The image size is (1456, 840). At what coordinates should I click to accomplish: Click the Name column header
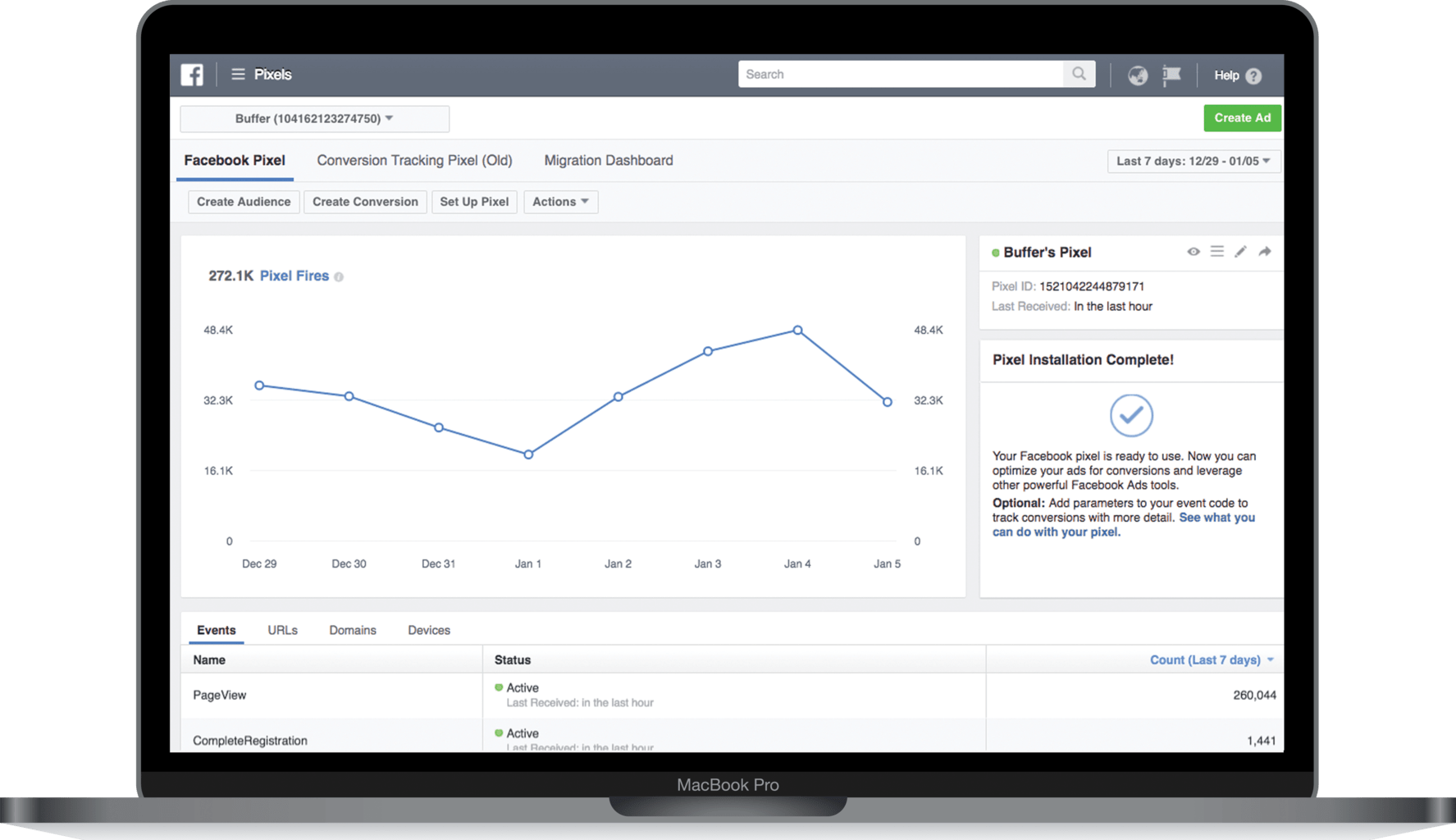coord(209,660)
